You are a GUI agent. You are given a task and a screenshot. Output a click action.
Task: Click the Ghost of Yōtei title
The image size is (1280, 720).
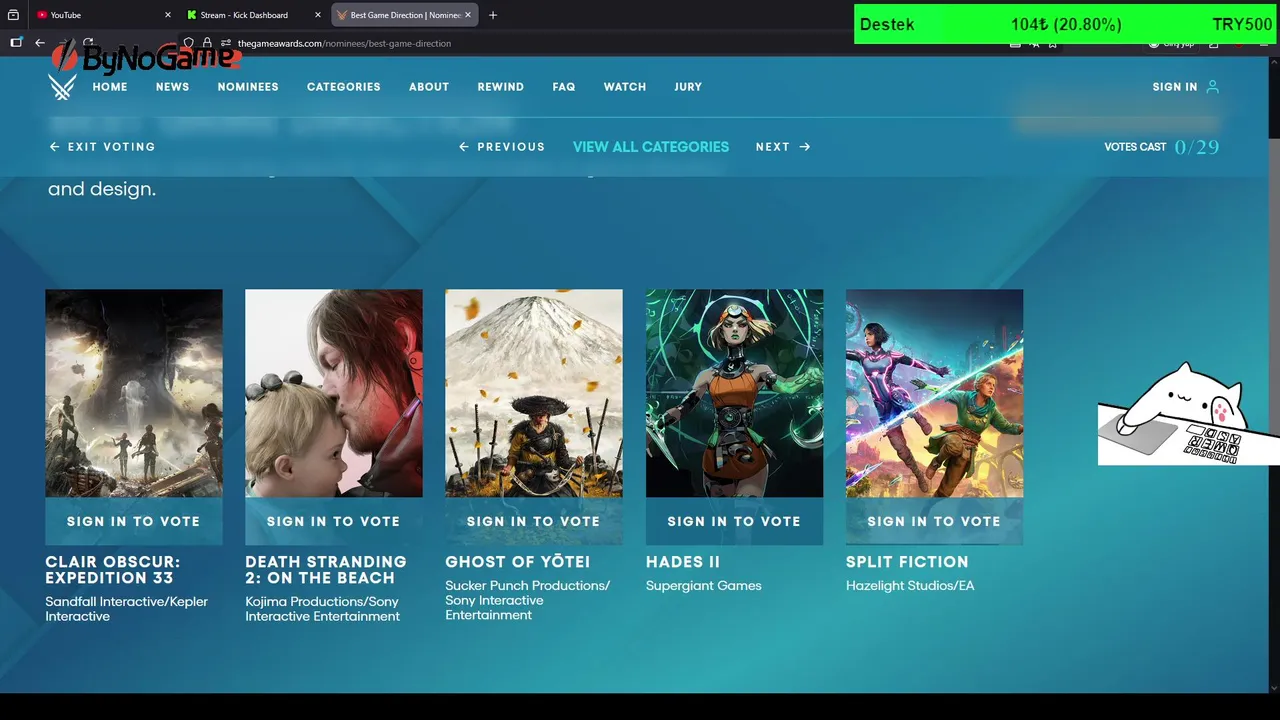click(518, 562)
